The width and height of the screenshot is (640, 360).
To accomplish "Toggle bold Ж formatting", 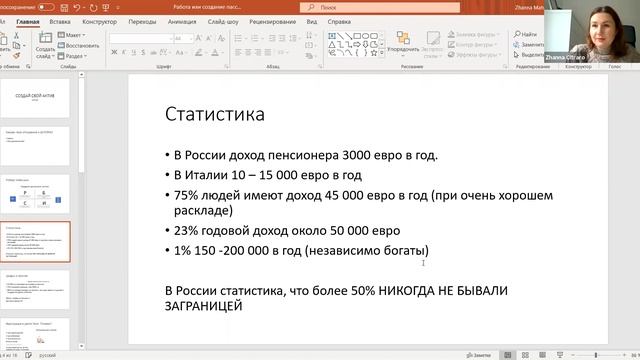I will [114, 52].
